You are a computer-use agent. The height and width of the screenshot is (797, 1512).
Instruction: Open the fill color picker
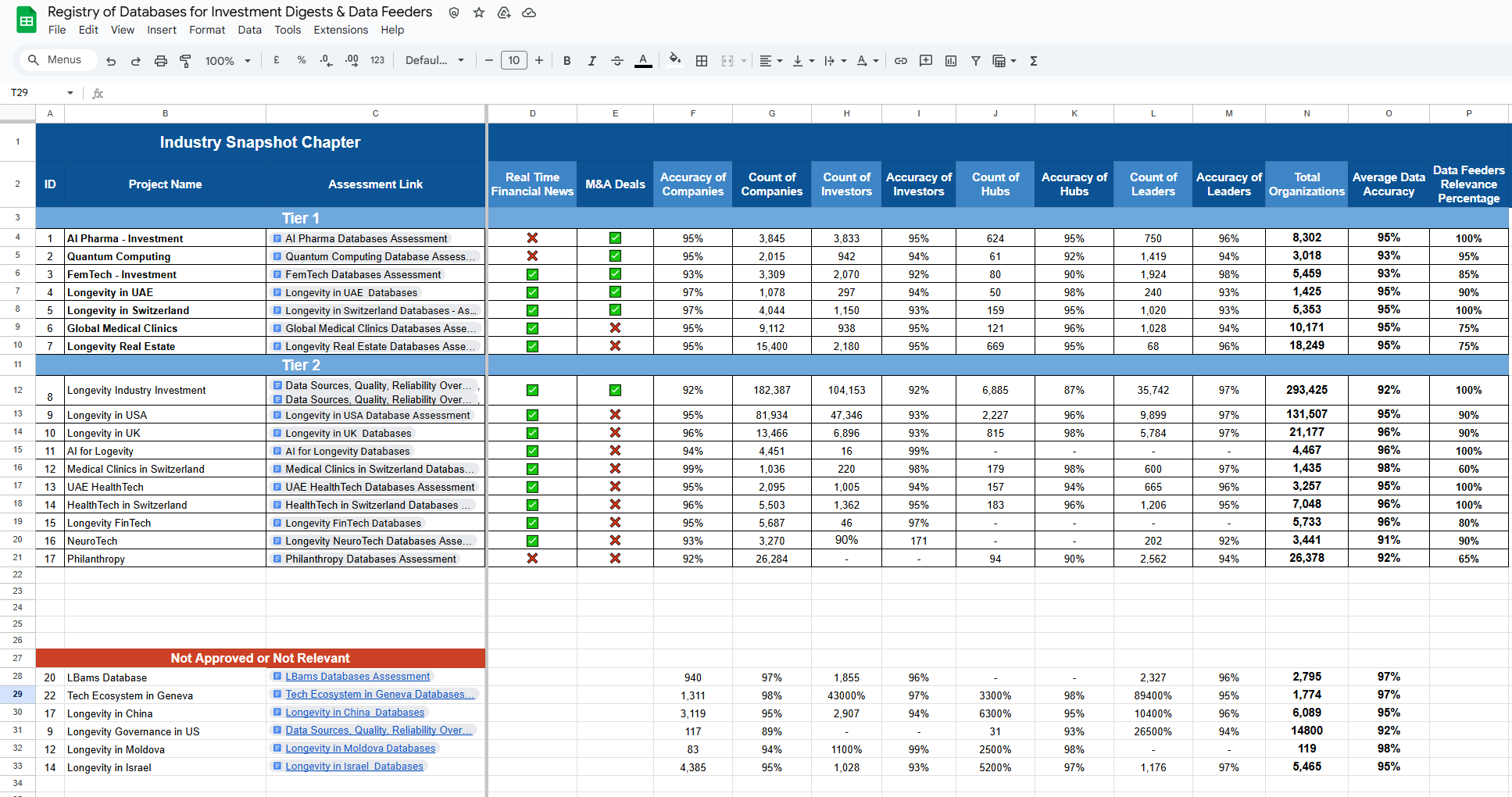[x=675, y=61]
